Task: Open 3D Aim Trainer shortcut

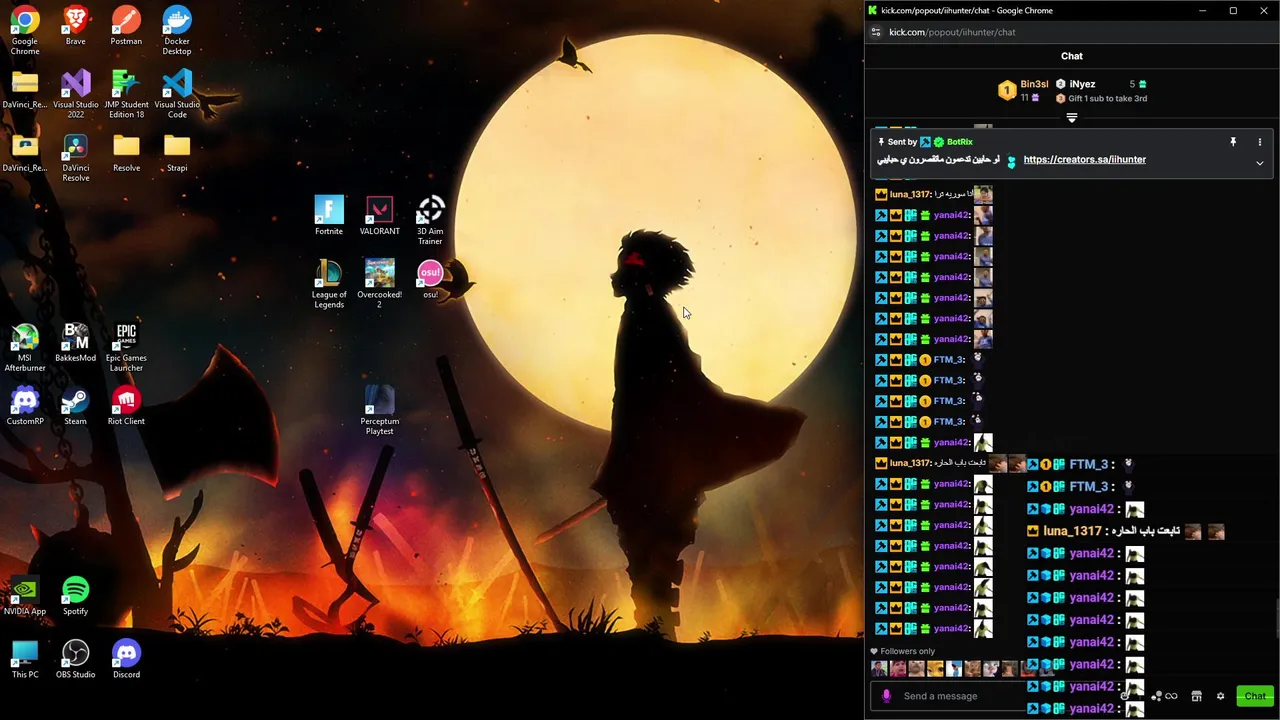Action: tap(430, 221)
